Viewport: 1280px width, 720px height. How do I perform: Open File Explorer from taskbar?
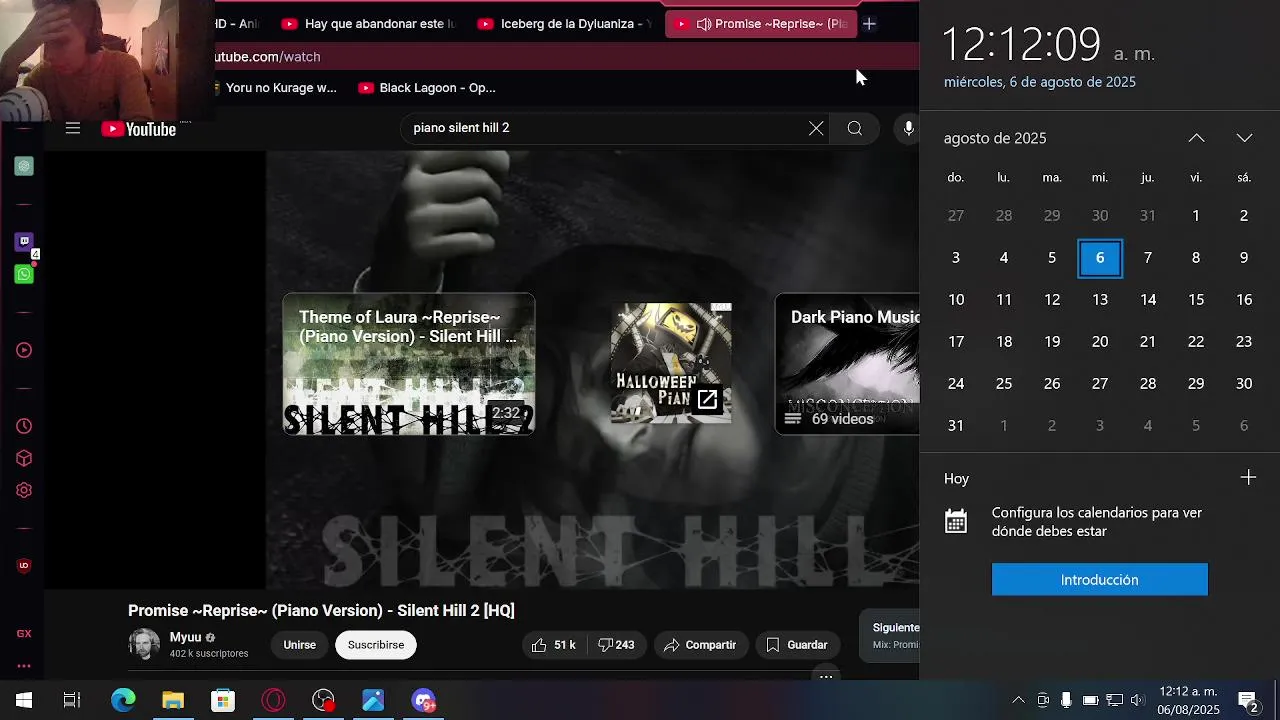tap(173, 700)
